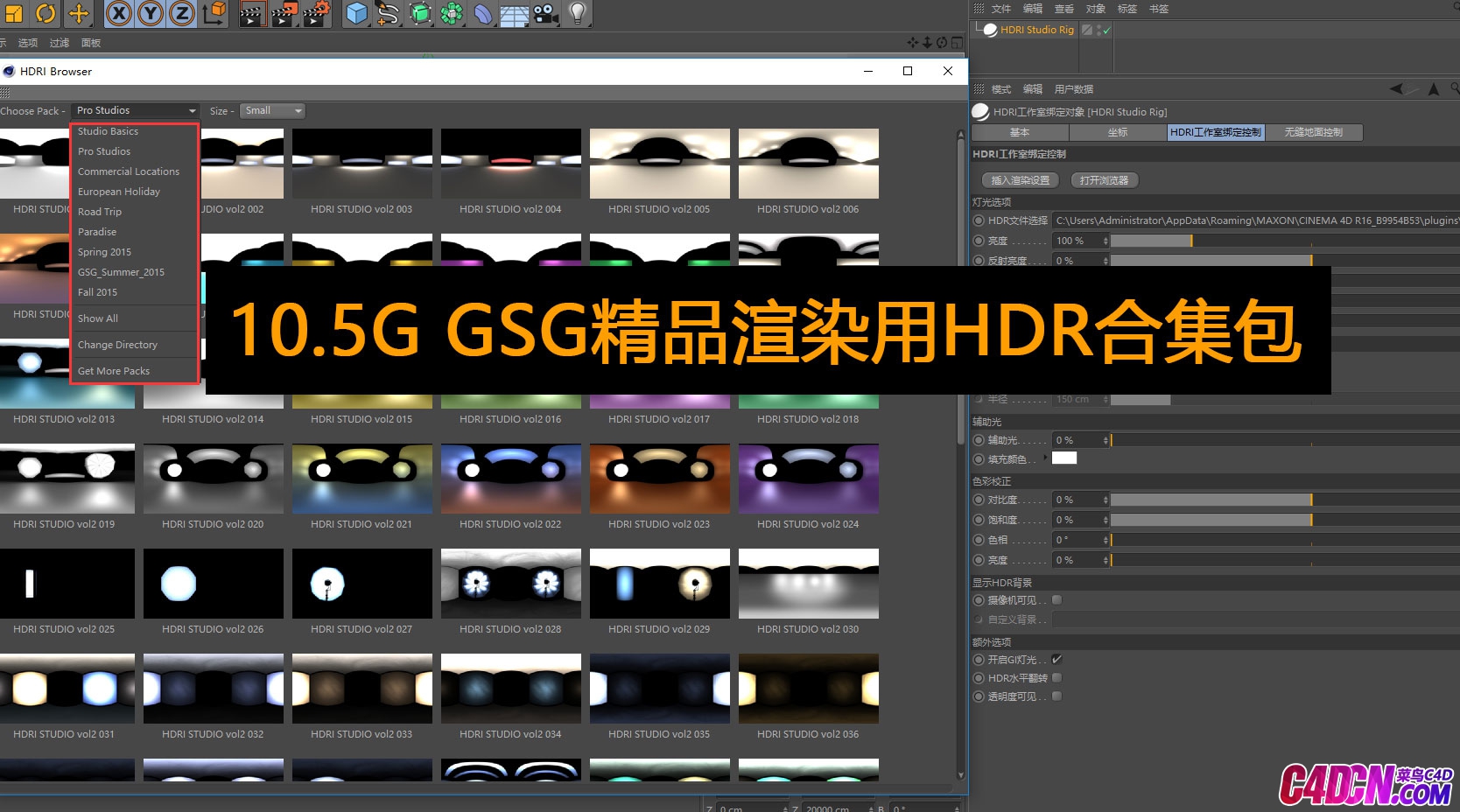
Task: Toggle HDRI Studio Rig visibility dots
Action: click(1099, 30)
